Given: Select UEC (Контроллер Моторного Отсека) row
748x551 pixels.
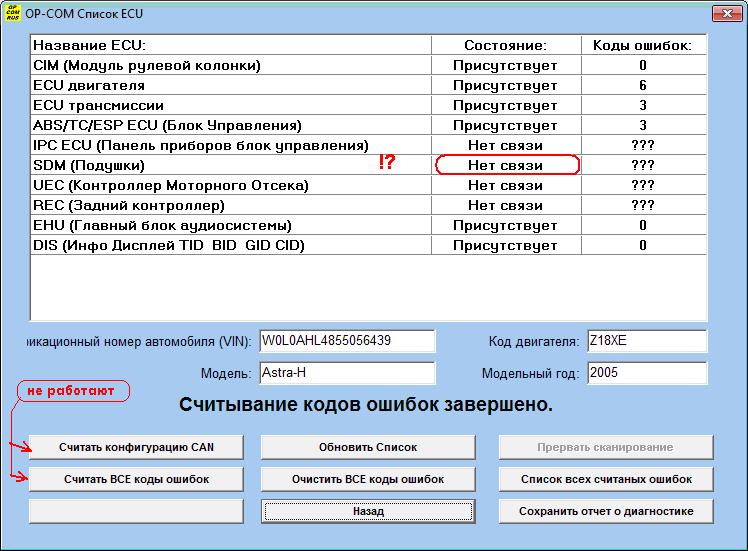Looking at the screenshot, I should pos(368,185).
